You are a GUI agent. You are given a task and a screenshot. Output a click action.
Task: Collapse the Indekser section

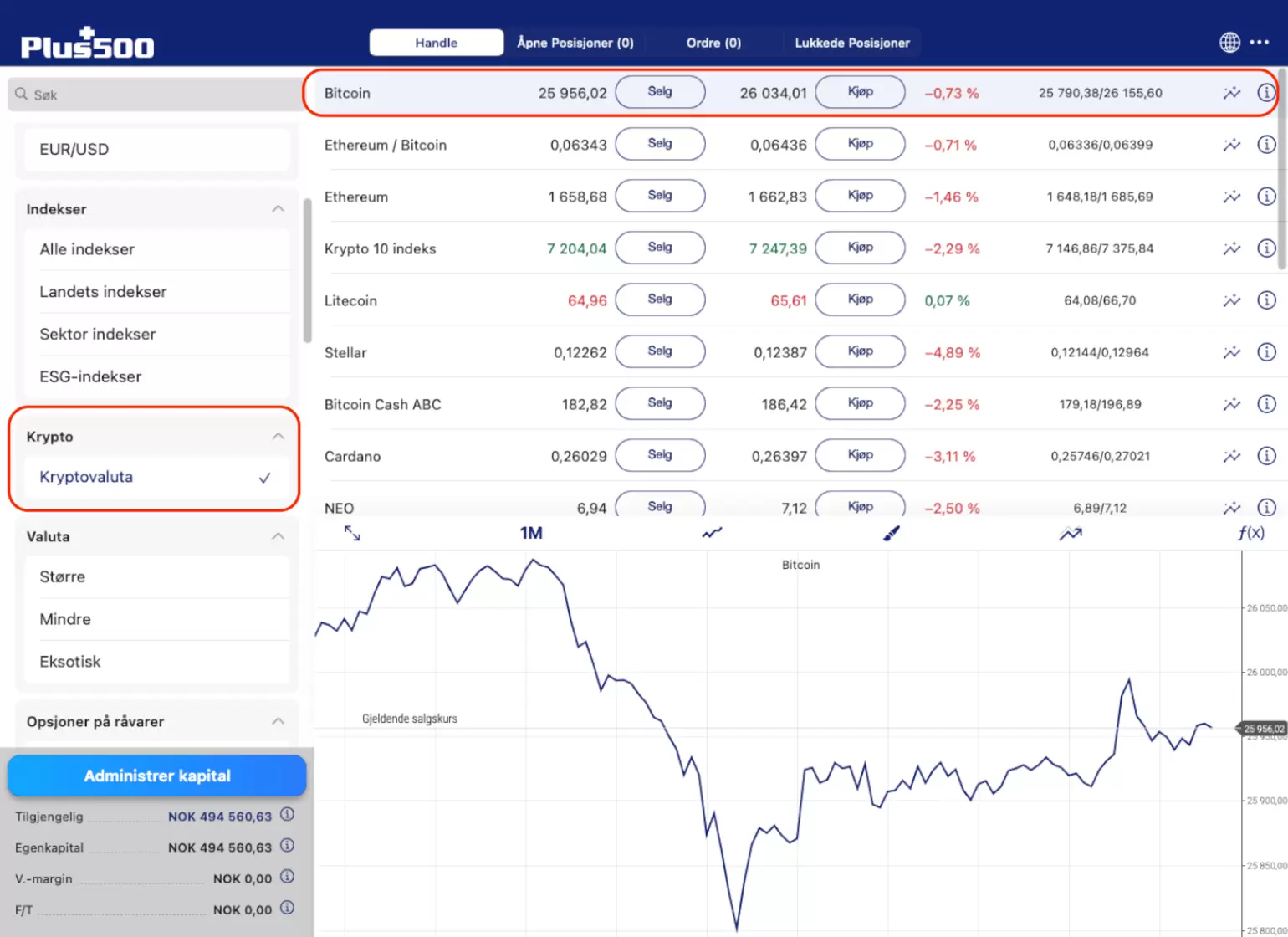pos(279,209)
